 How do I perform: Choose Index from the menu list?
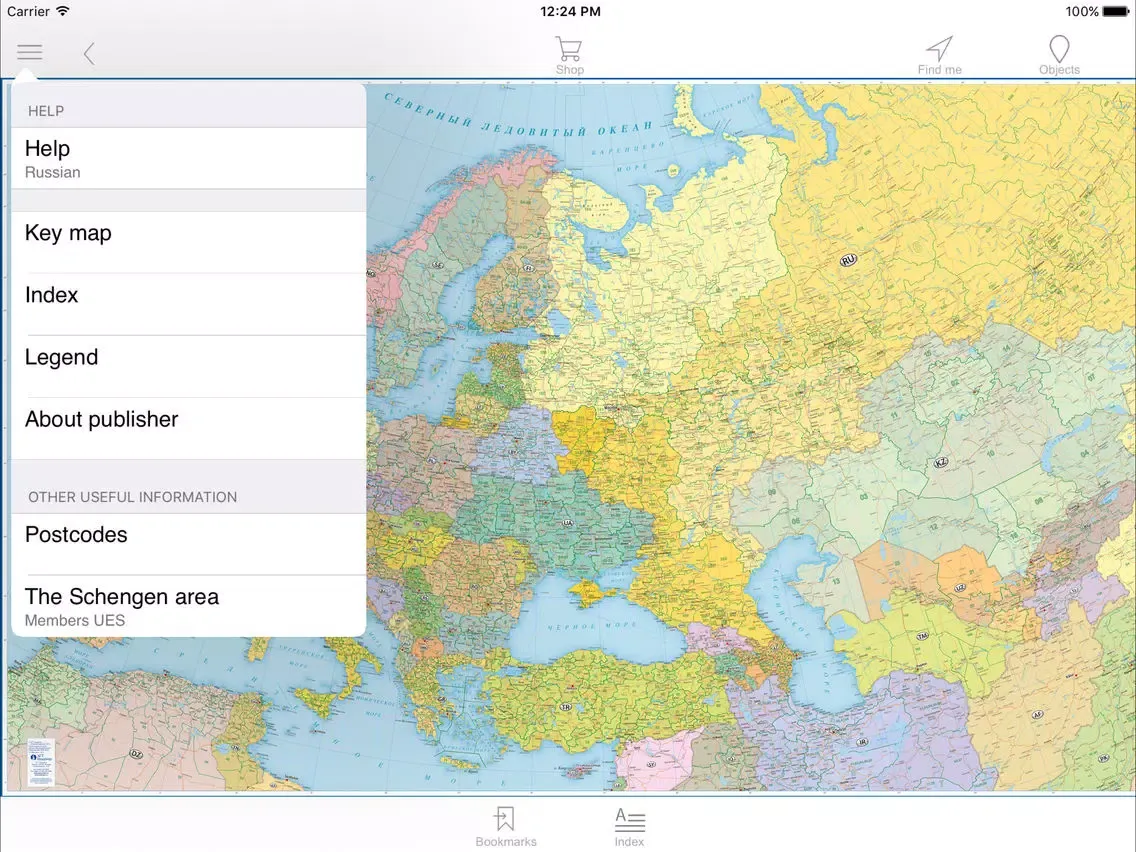click(188, 304)
